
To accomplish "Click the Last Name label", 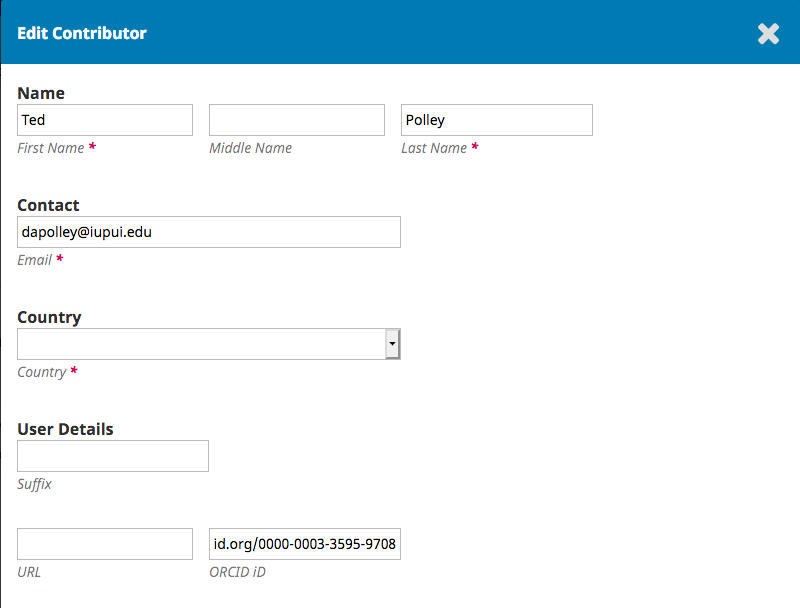I will (x=434, y=148).
